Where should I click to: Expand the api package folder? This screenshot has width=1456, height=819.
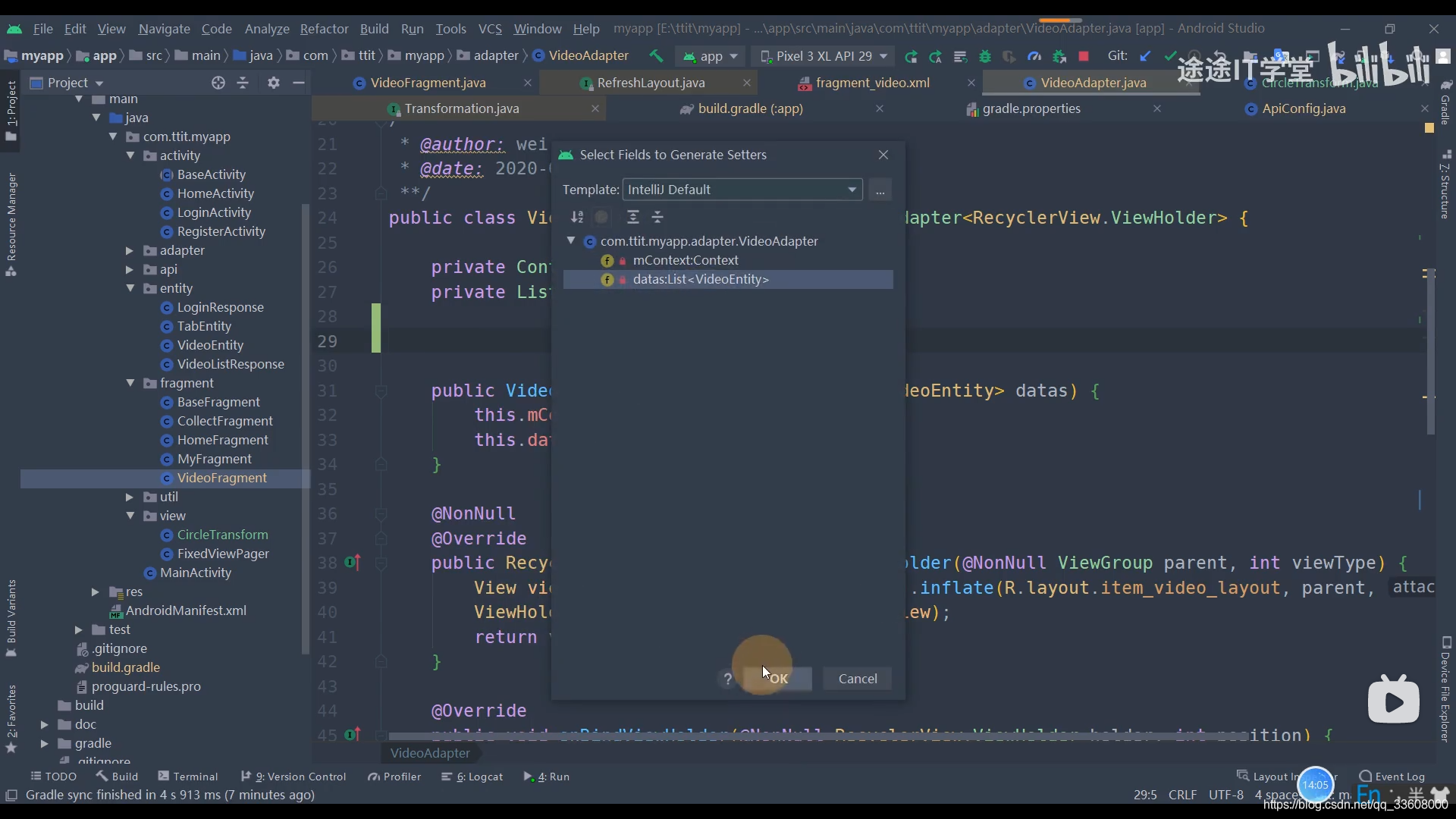click(130, 269)
